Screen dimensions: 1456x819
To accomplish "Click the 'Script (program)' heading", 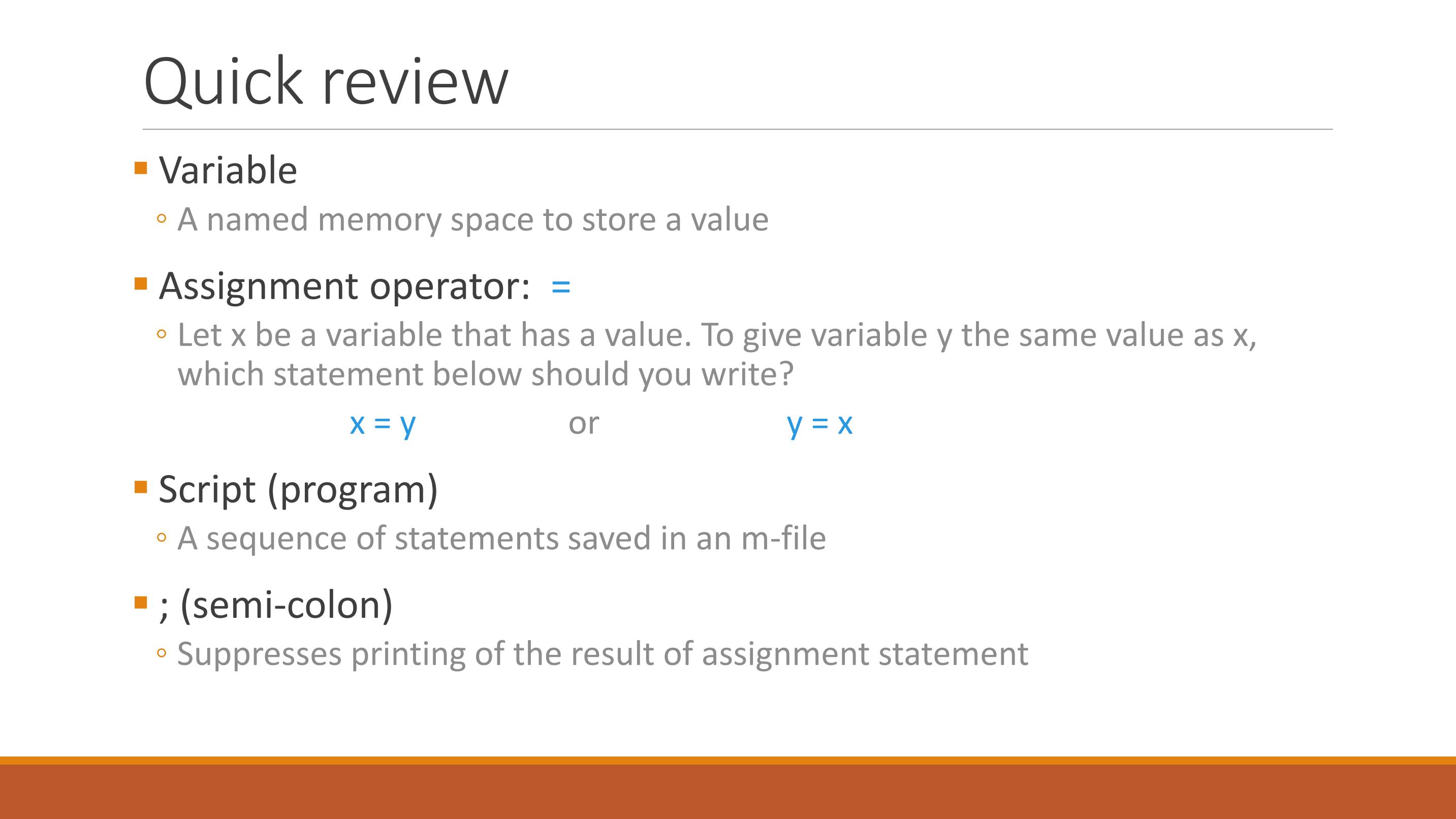I will pyautogui.click(x=298, y=489).
